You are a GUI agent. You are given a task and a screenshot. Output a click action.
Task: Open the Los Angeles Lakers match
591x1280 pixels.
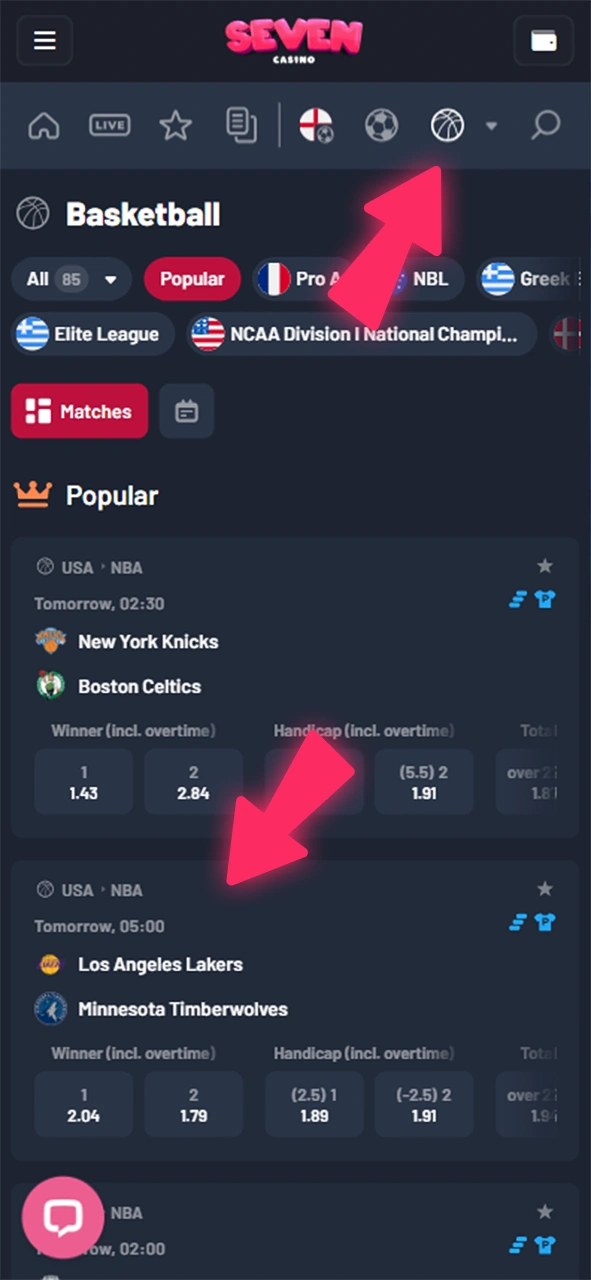(x=160, y=964)
